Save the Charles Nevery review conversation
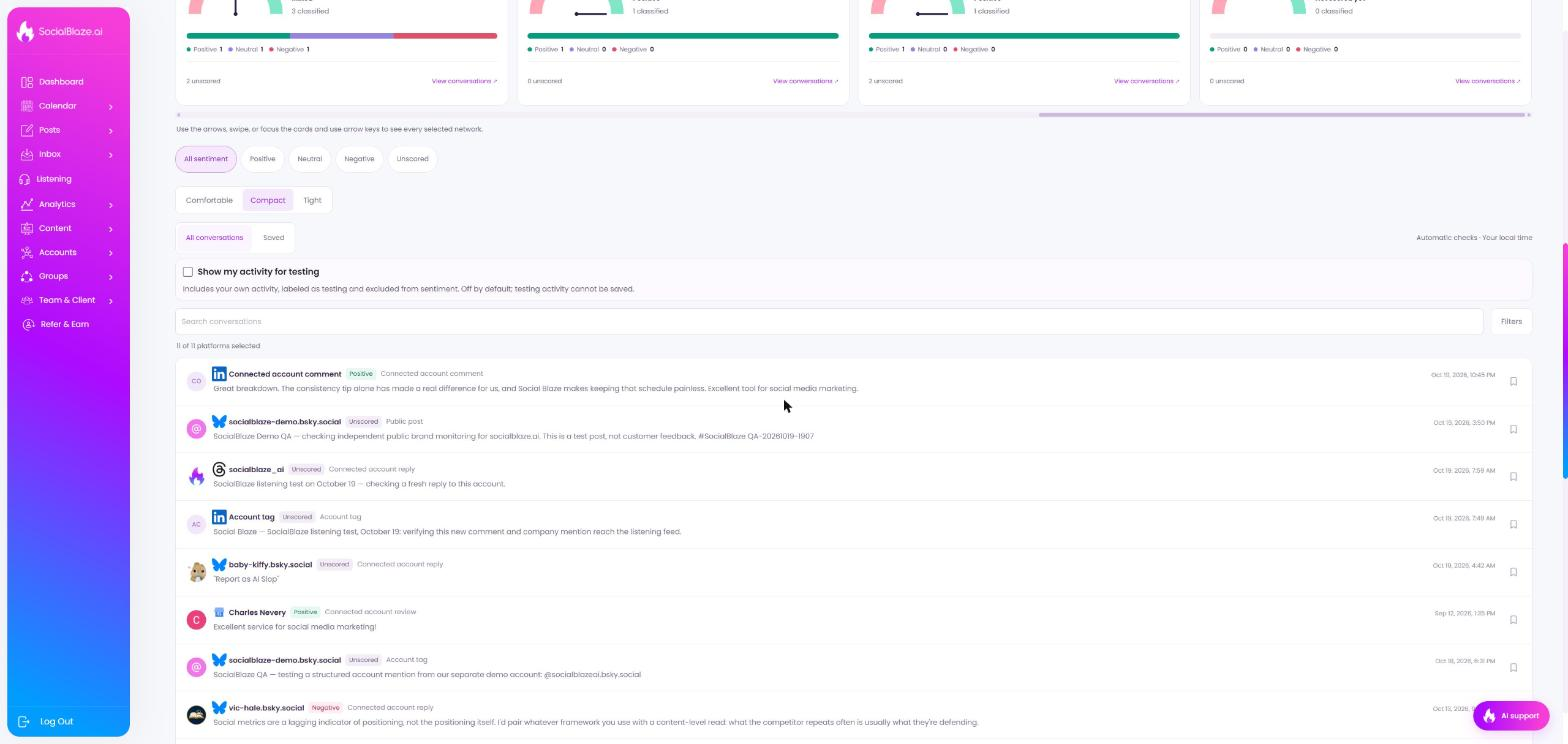1568x744 pixels. [x=1513, y=620]
